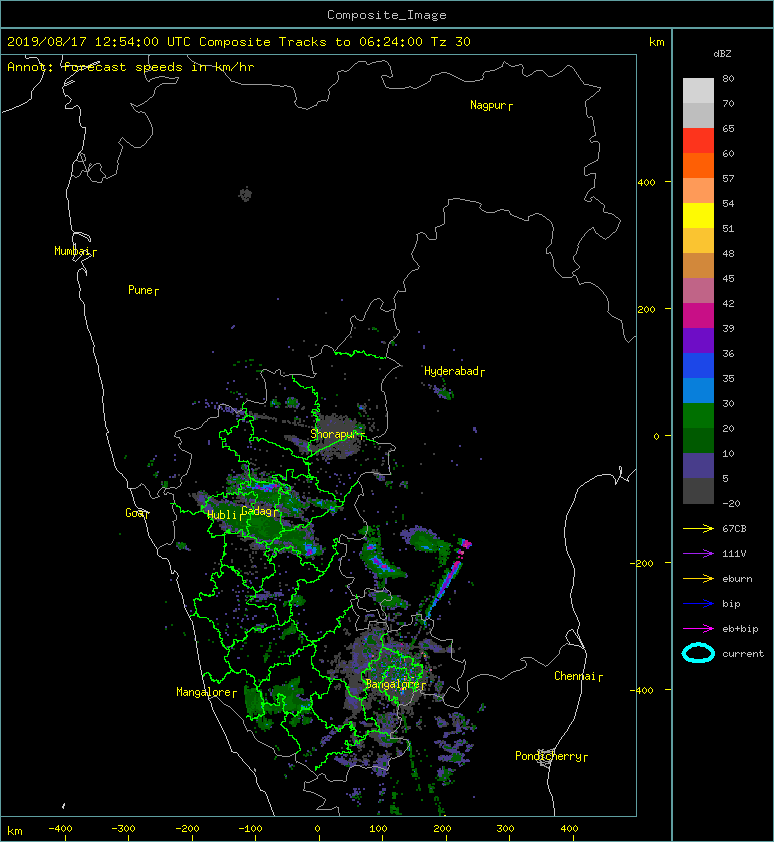This screenshot has width=774, height=842.
Task: Select the Pondicherry city label
Action: tap(548, 756)
